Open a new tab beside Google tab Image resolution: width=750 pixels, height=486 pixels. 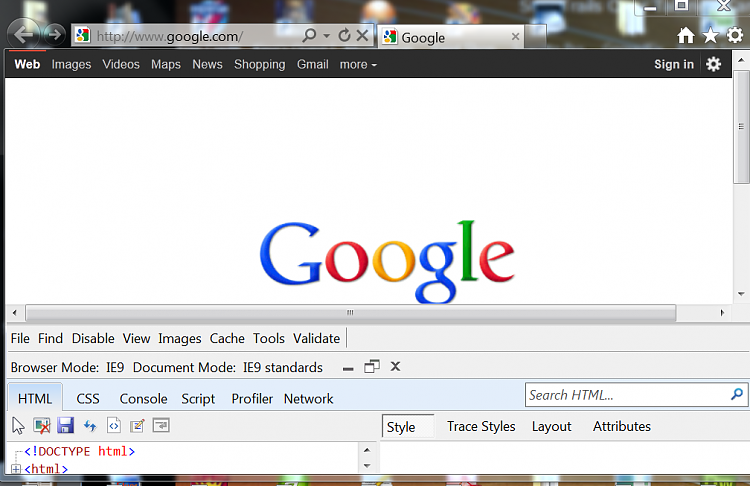535,36
